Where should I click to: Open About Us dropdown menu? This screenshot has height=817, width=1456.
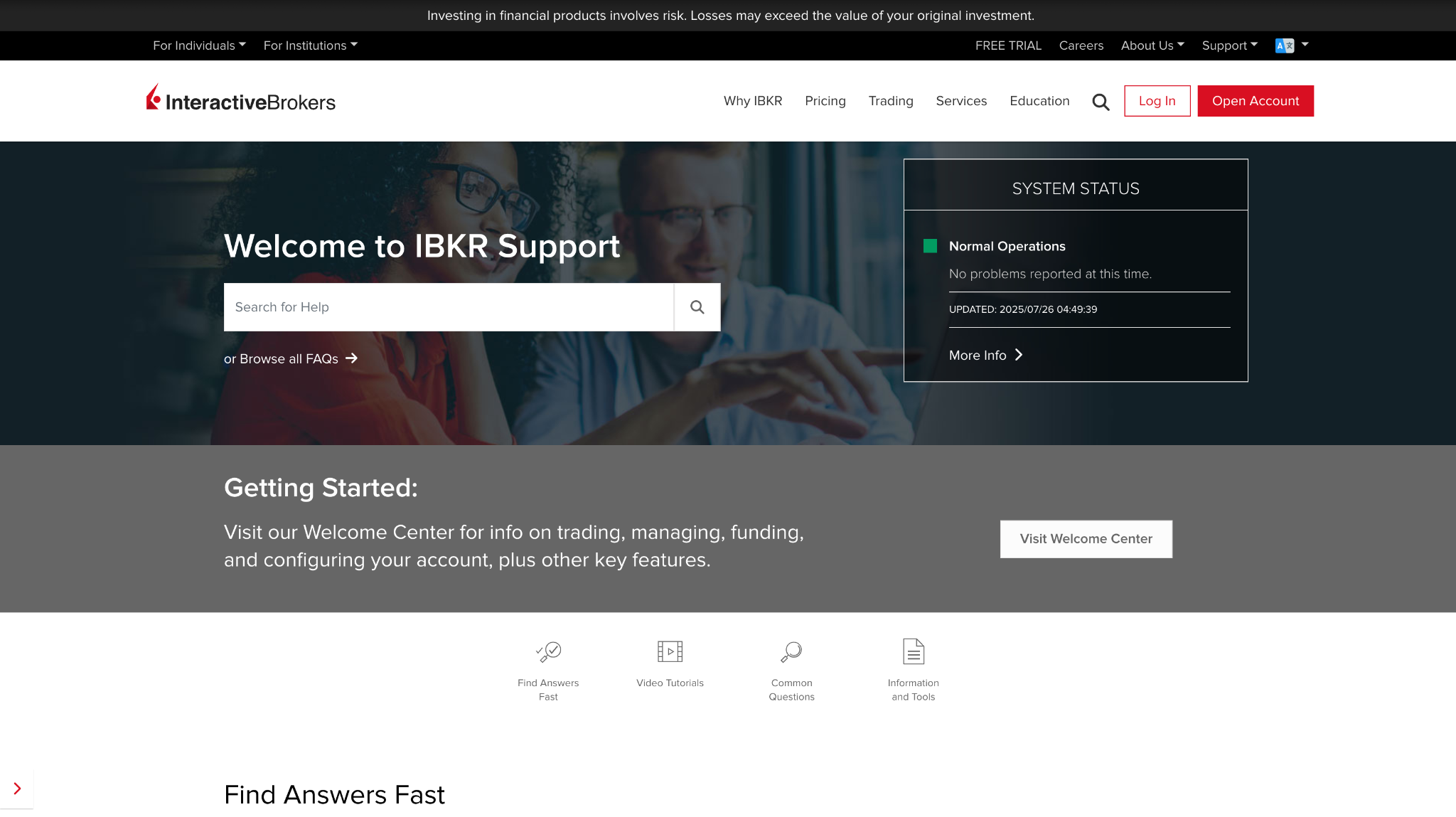(1152, 46)
